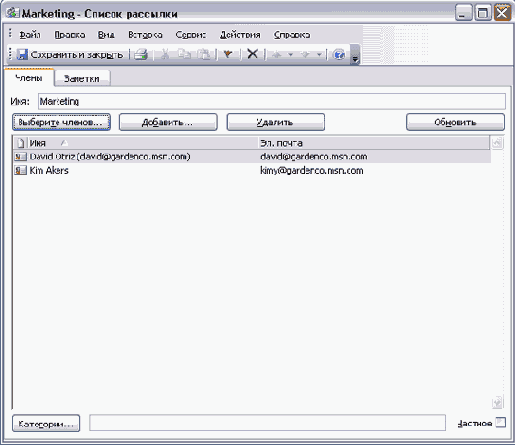Viewport: 515px width, 445px height.
Task: Click the Категории button
Action: (x=46, y=423)
